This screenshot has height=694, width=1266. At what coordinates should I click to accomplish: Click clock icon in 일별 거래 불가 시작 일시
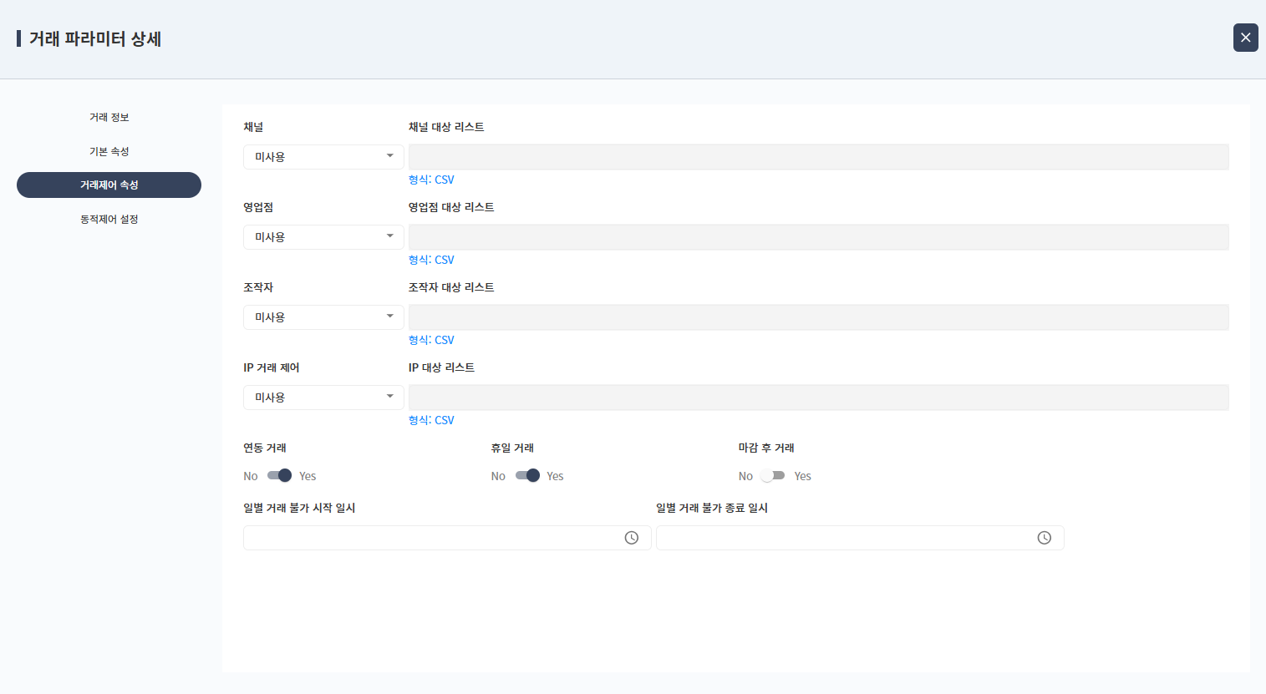(x=631, y=538)
